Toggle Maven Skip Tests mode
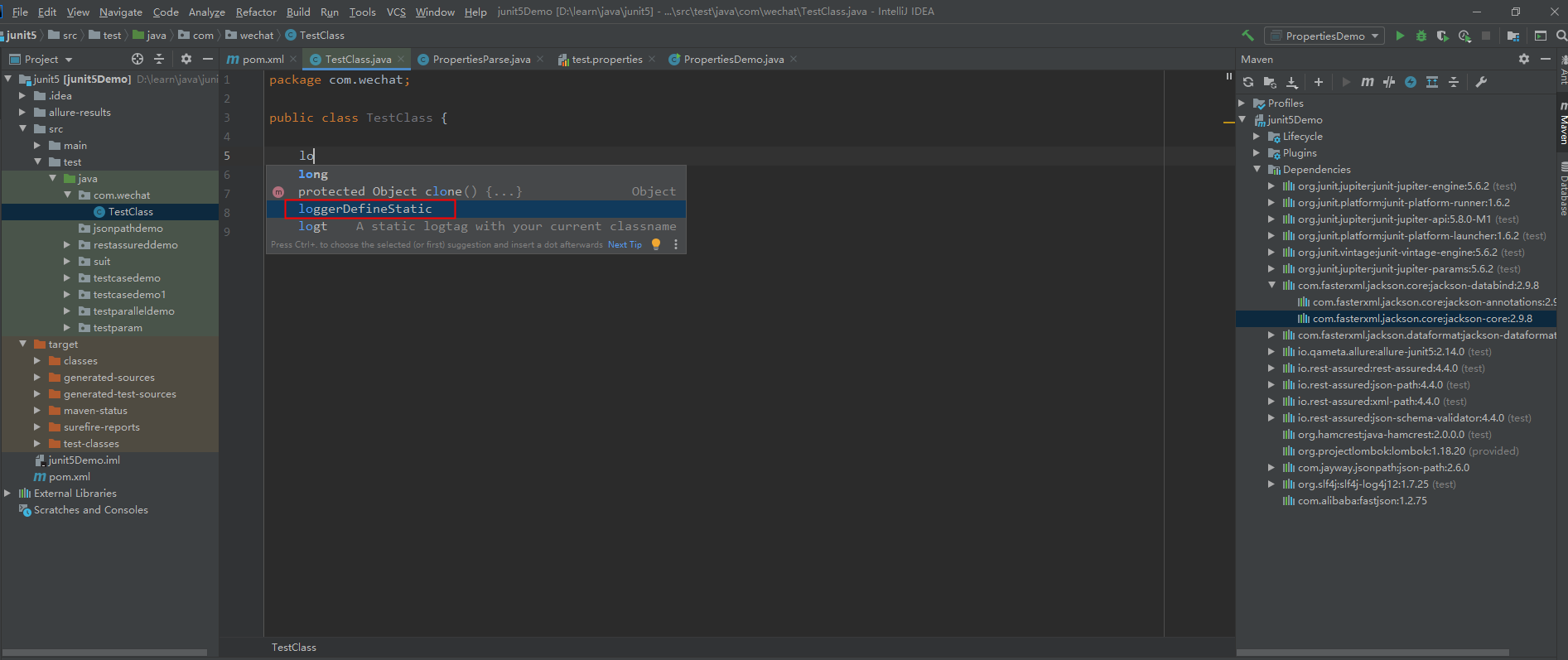 [x=1411, y=82]
